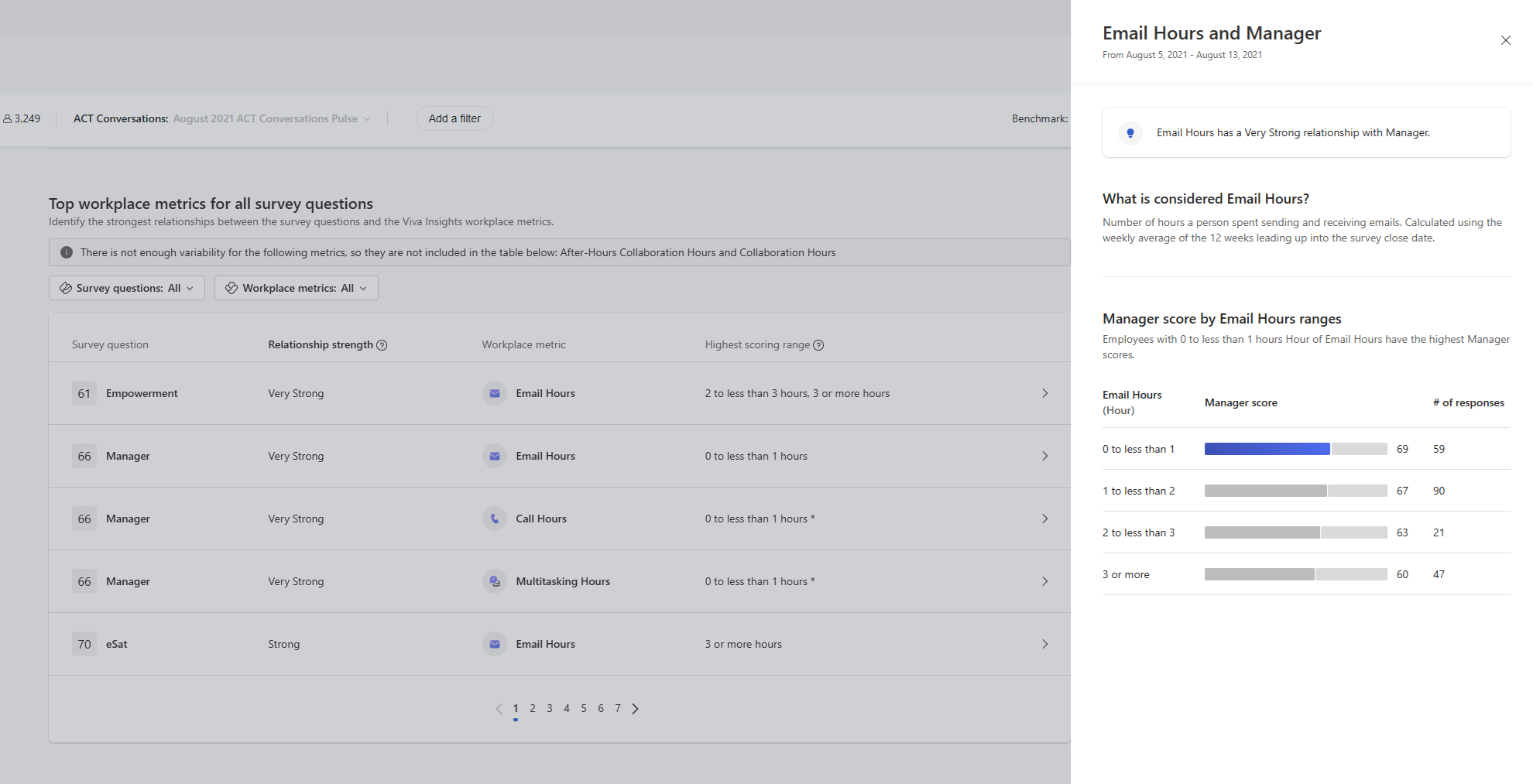Open the Workplace metrics filter dropdown

click(296, 288)
